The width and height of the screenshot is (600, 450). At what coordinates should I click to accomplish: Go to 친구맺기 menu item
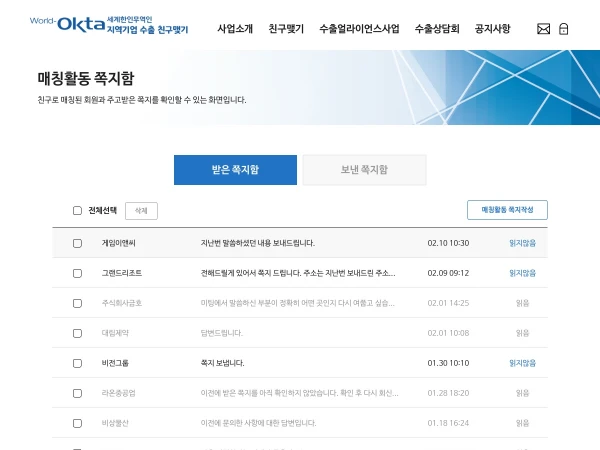coord(286,29)
